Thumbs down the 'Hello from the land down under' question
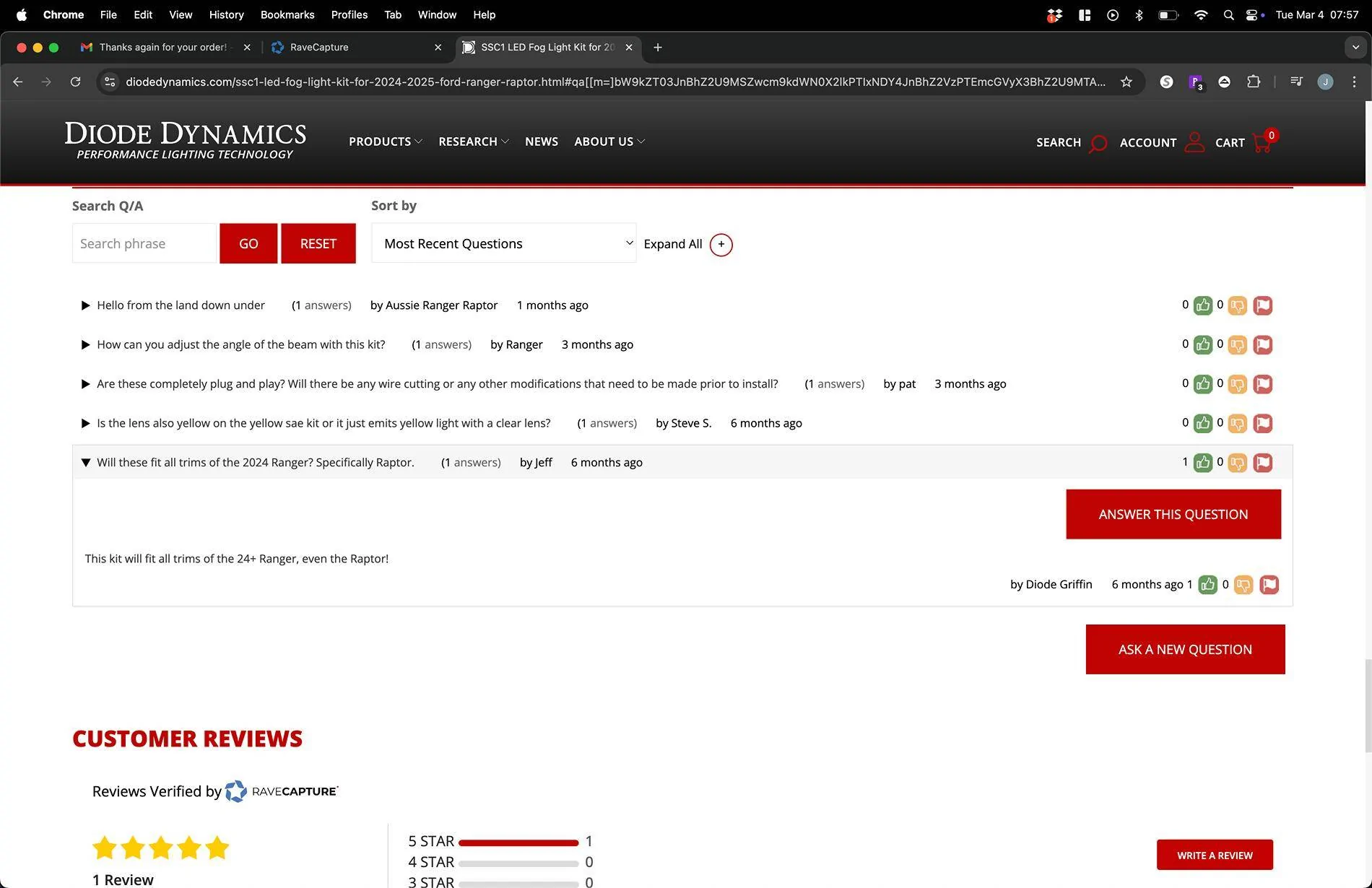This screenshot has width=1372, height=888. pyautogui.click(x=1237, y=305)
